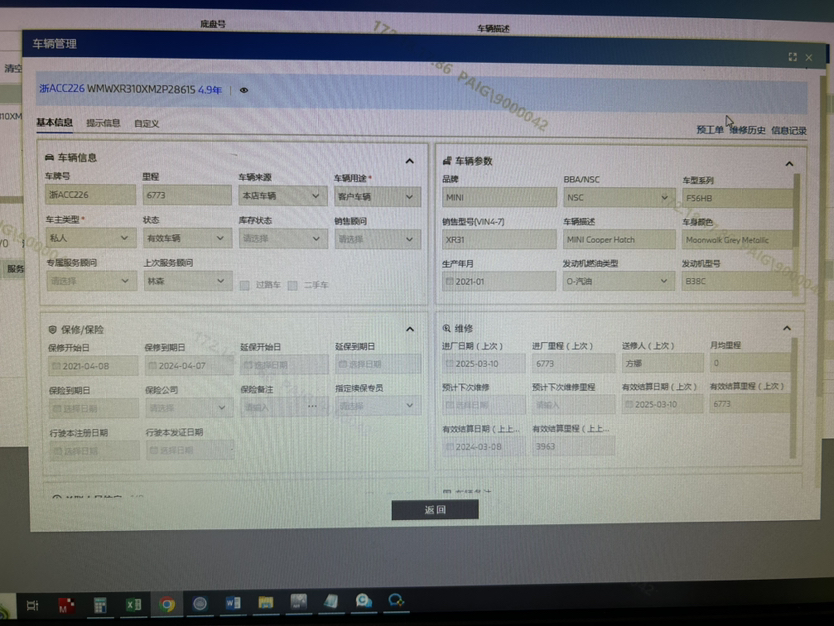
Task: Open Google Chrome from the taskbar
Action: click(x=167, y=603)
